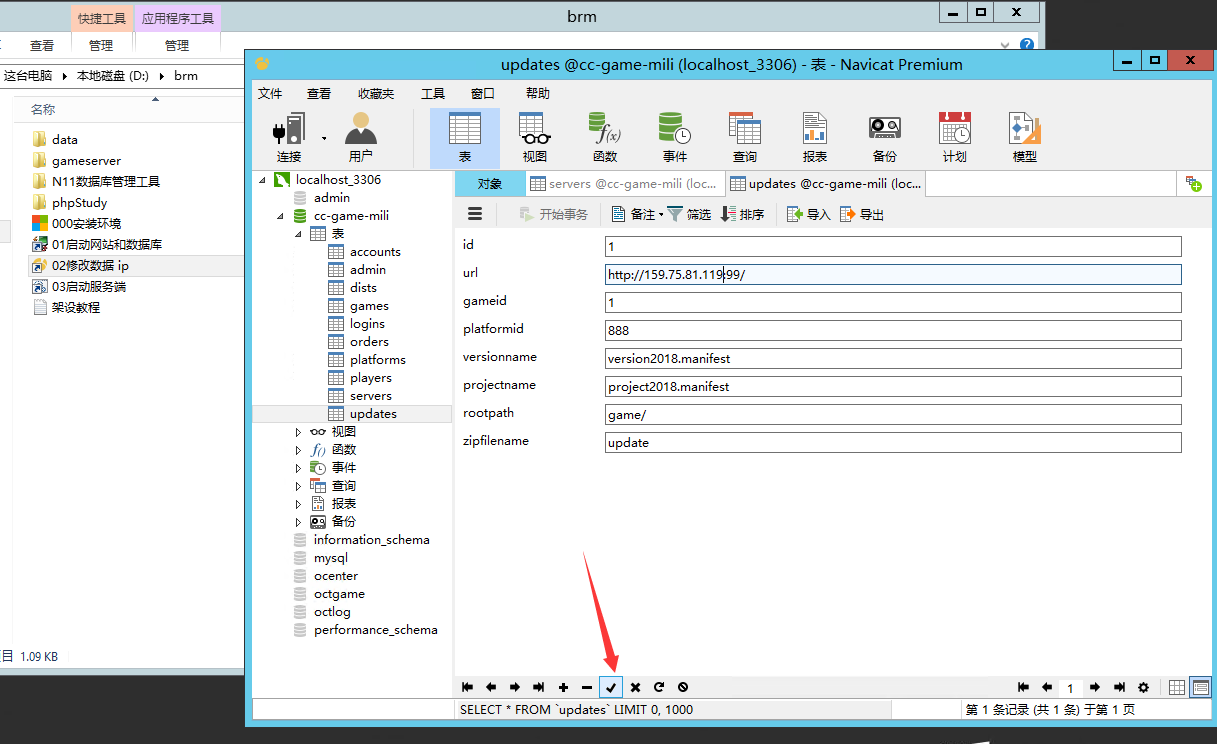Viewport: 1217px width, 744px height.
Task: Open the 计划 schedule toolbar icon
Action: click(x=955, y=137)
